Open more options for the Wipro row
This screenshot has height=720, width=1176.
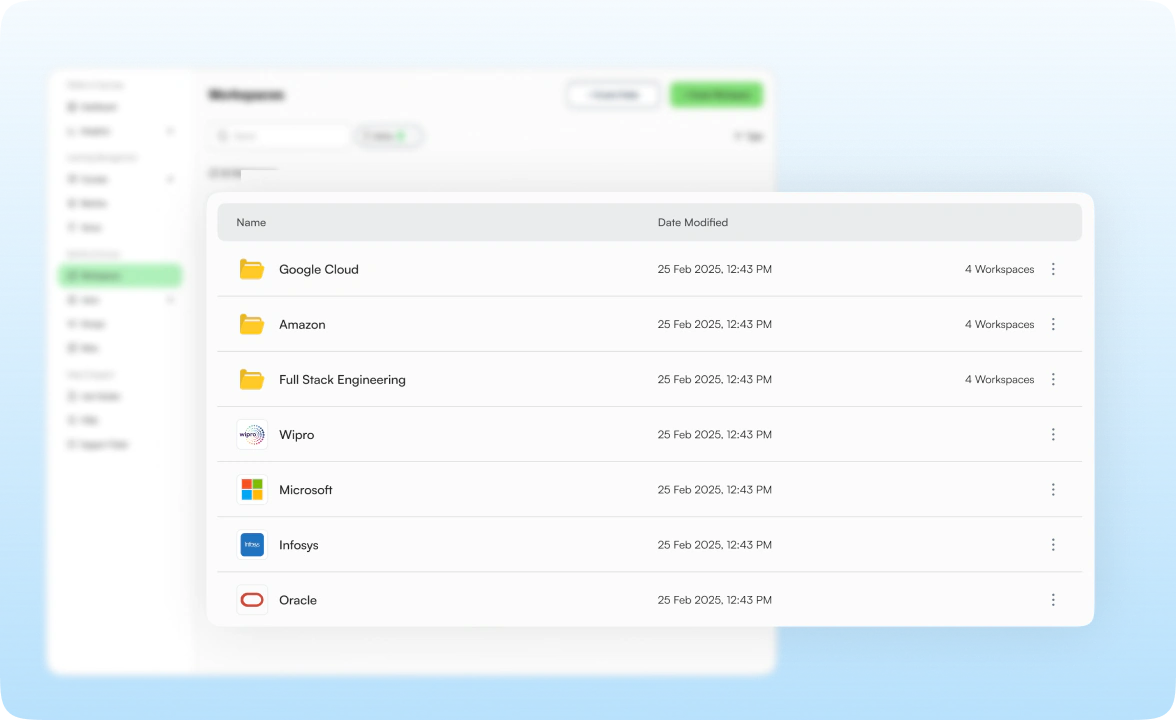coord(1053,434)
